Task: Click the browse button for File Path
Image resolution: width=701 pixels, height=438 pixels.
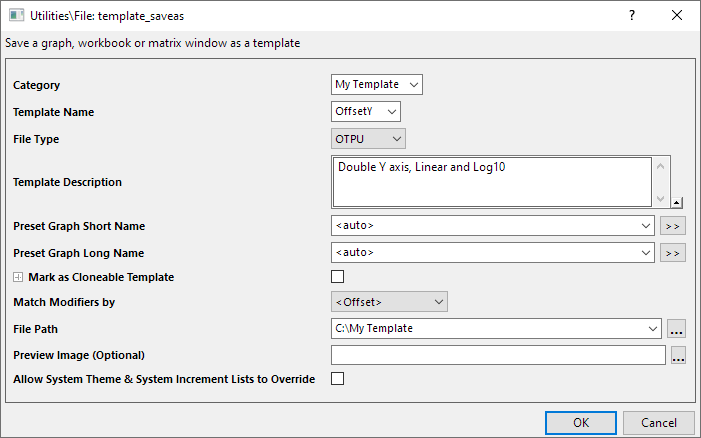Action: click(x=677, y=328)
